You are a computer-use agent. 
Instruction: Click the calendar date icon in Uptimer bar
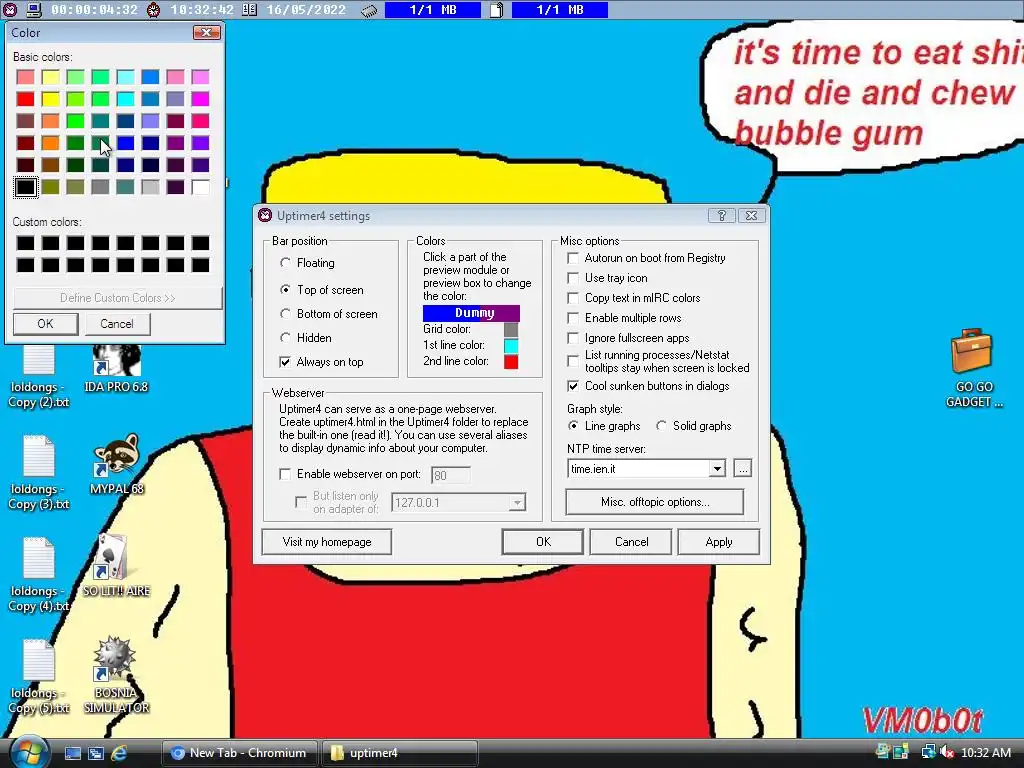tap(249, 9)
